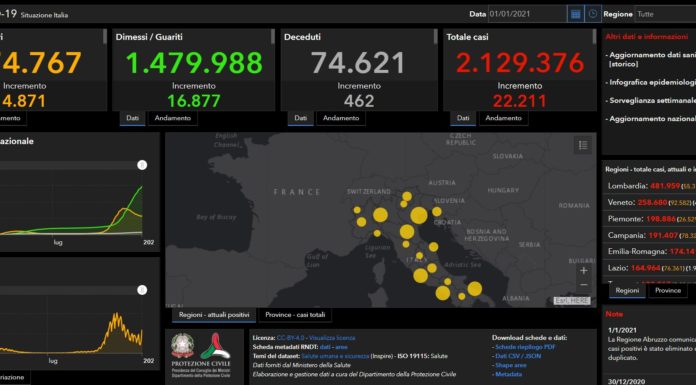Screen dimensions: 696x385
Task: Click the 22.211 cases increment
Action: 520,101
